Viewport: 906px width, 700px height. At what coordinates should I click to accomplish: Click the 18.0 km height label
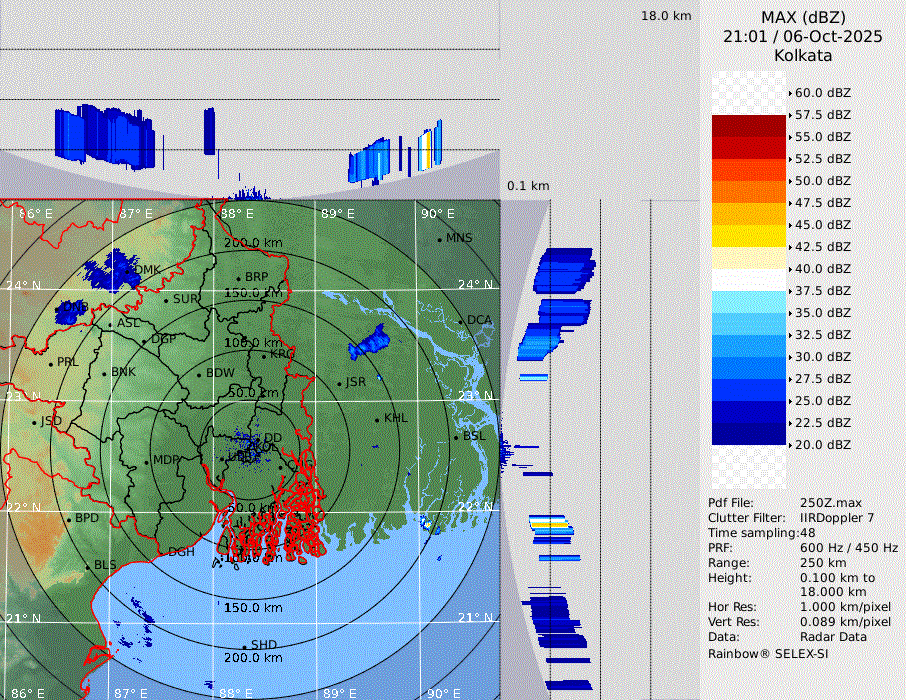(666, 16)
